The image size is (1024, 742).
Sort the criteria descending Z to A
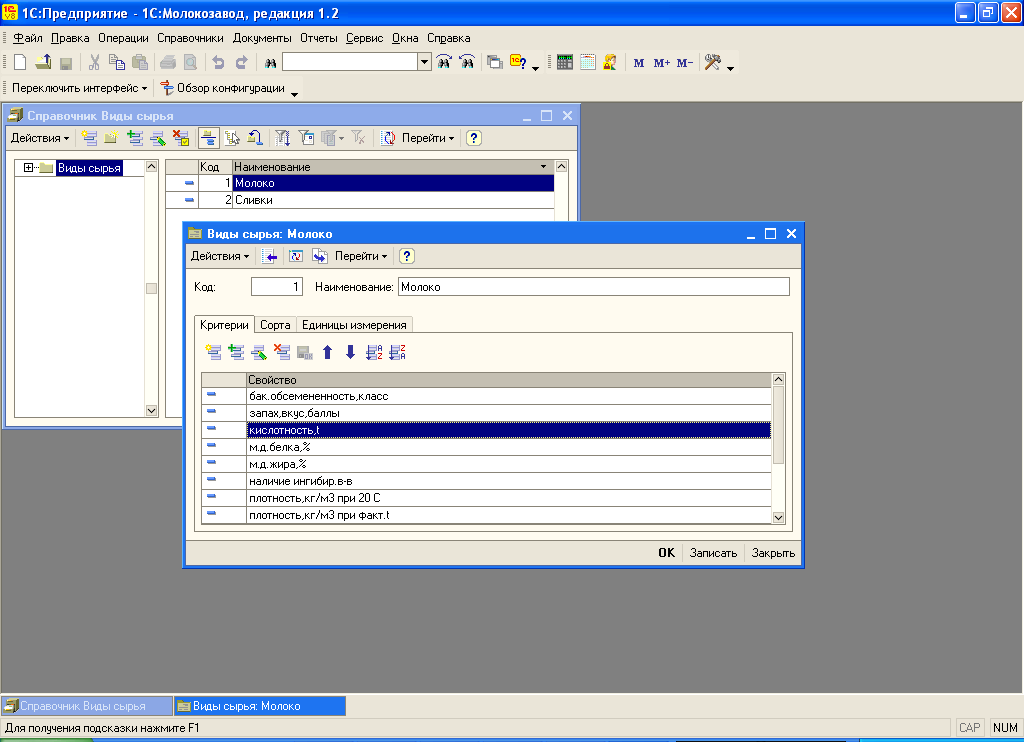[397, 353]
